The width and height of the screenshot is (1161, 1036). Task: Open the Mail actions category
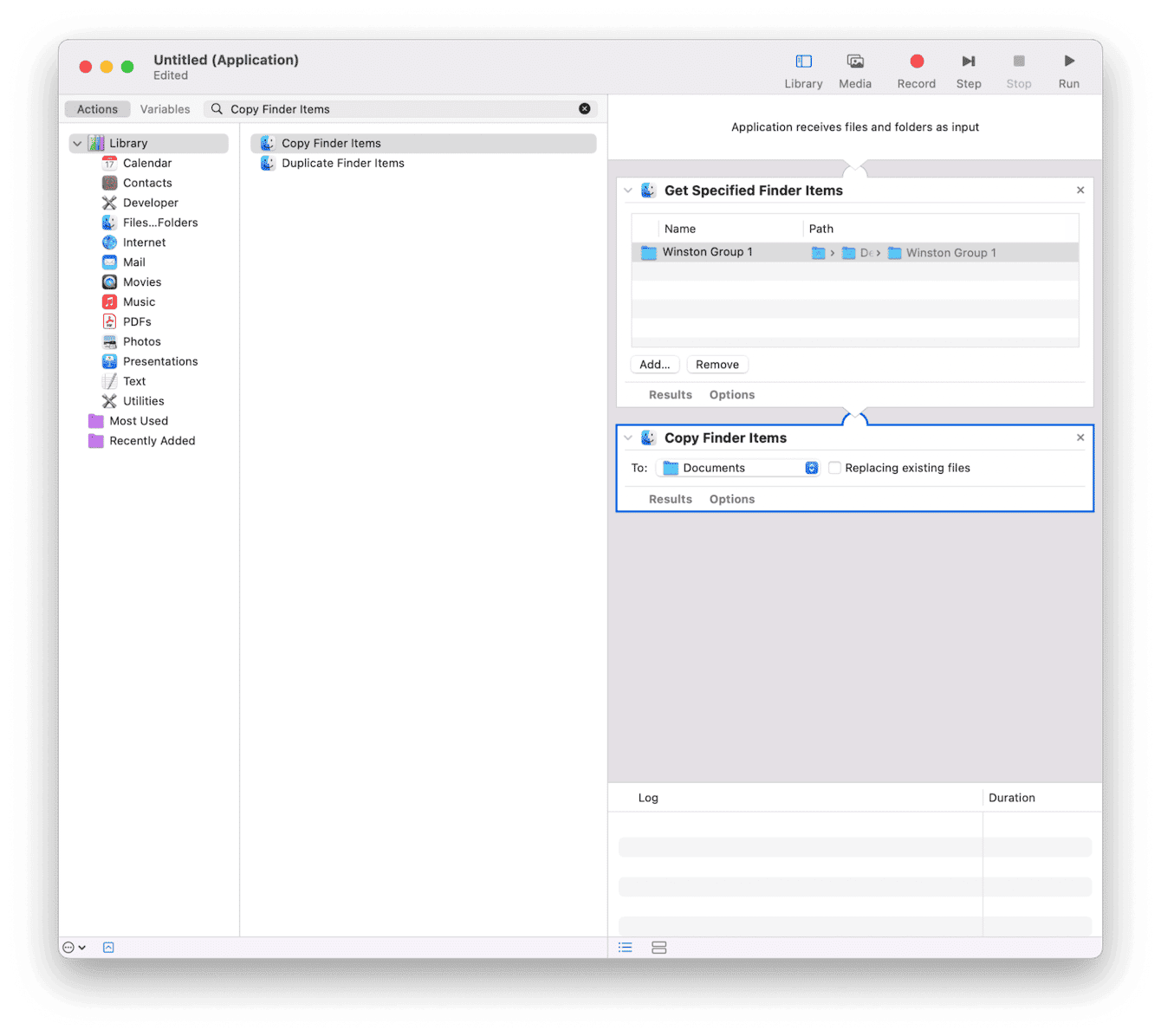click(134, 262)
